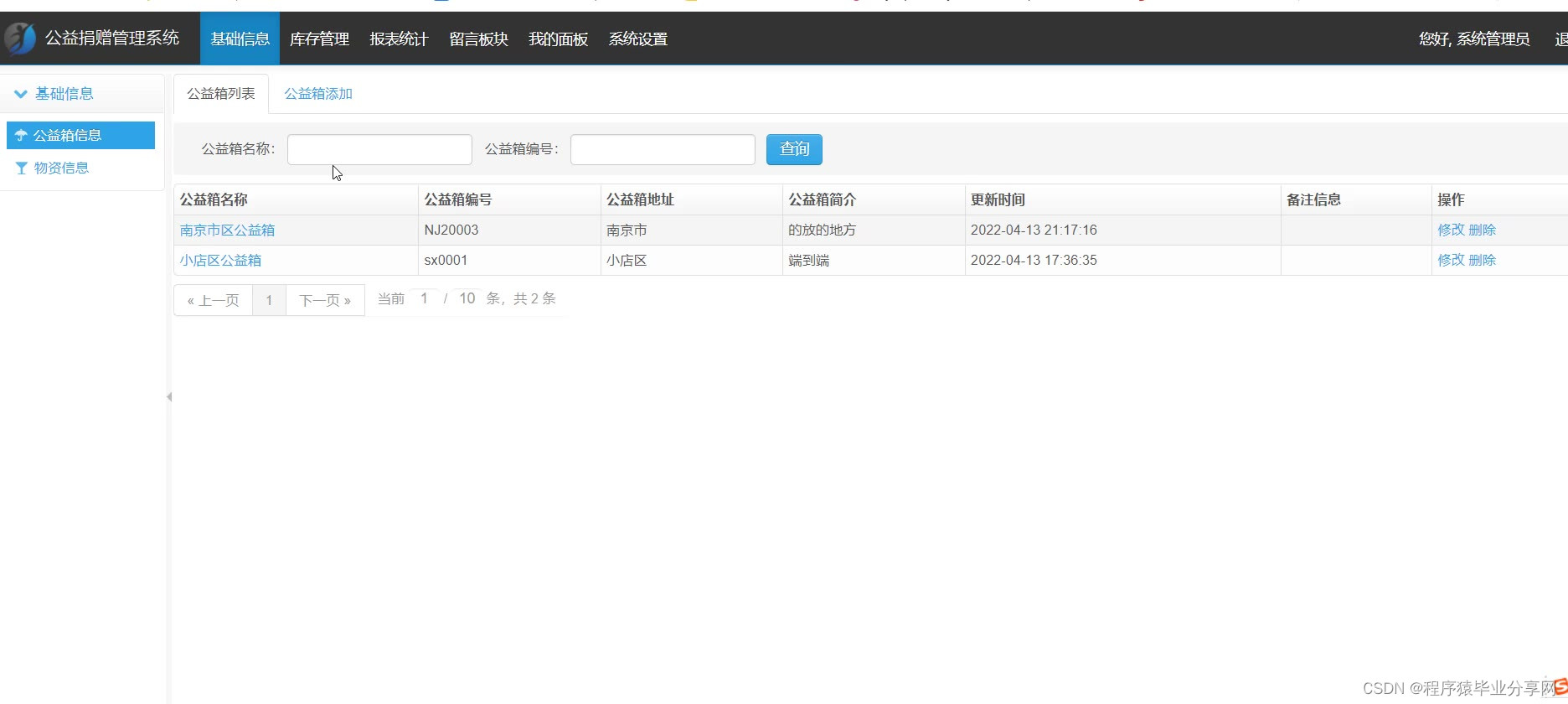Go to previous page with 上一页
Image resolution: width=1568 pixels, height=704 pixels.
pyautogui.click(x=214, y=300)
